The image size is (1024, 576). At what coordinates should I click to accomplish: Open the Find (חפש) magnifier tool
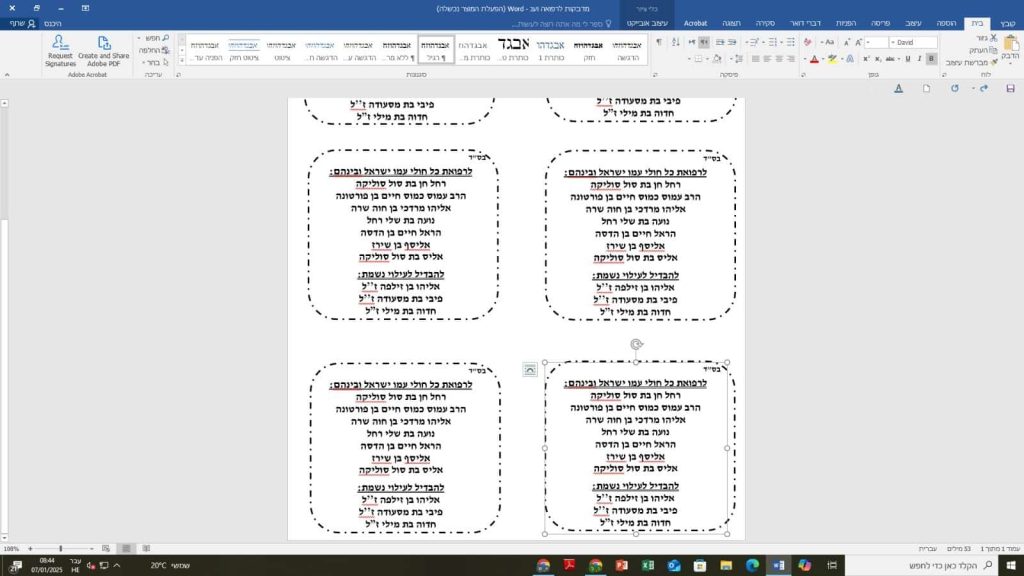point(165,38)
